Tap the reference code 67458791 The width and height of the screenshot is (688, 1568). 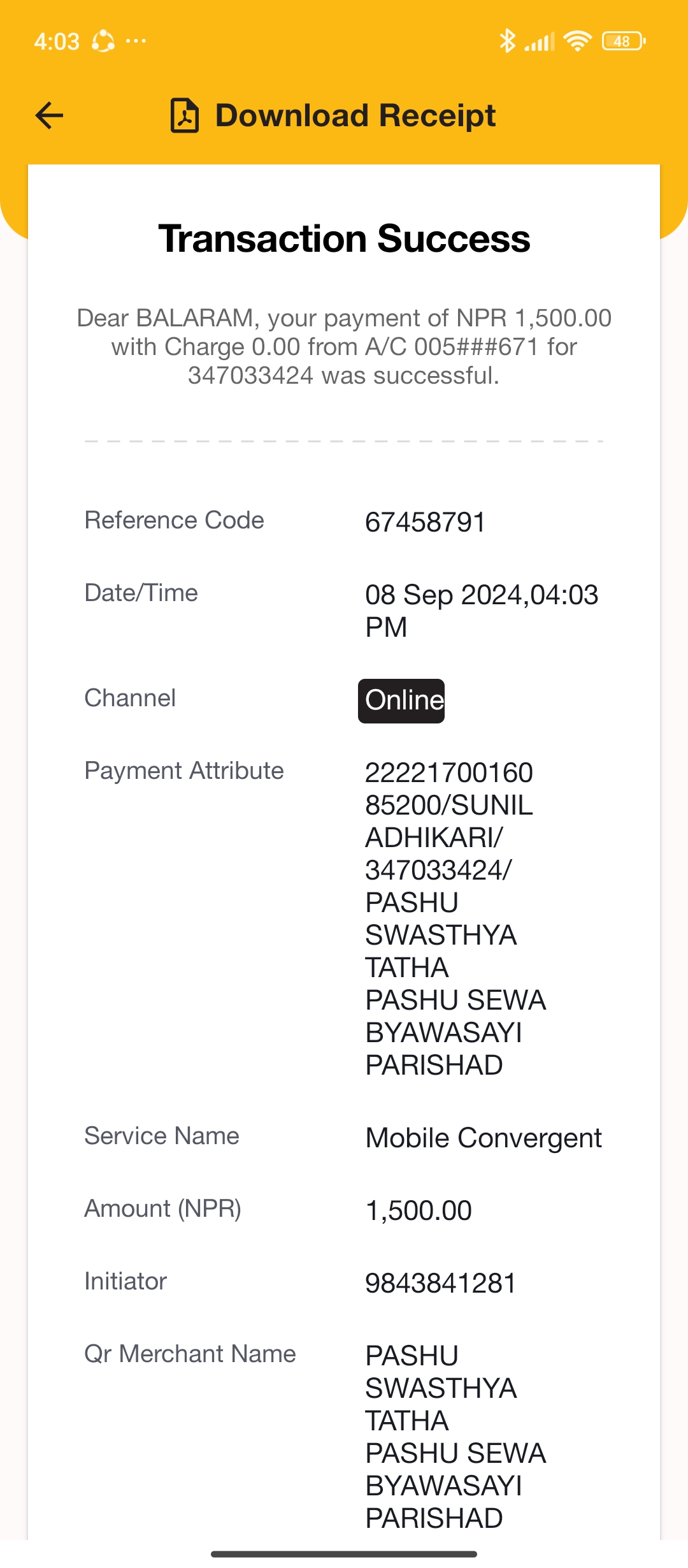point(425,523)
